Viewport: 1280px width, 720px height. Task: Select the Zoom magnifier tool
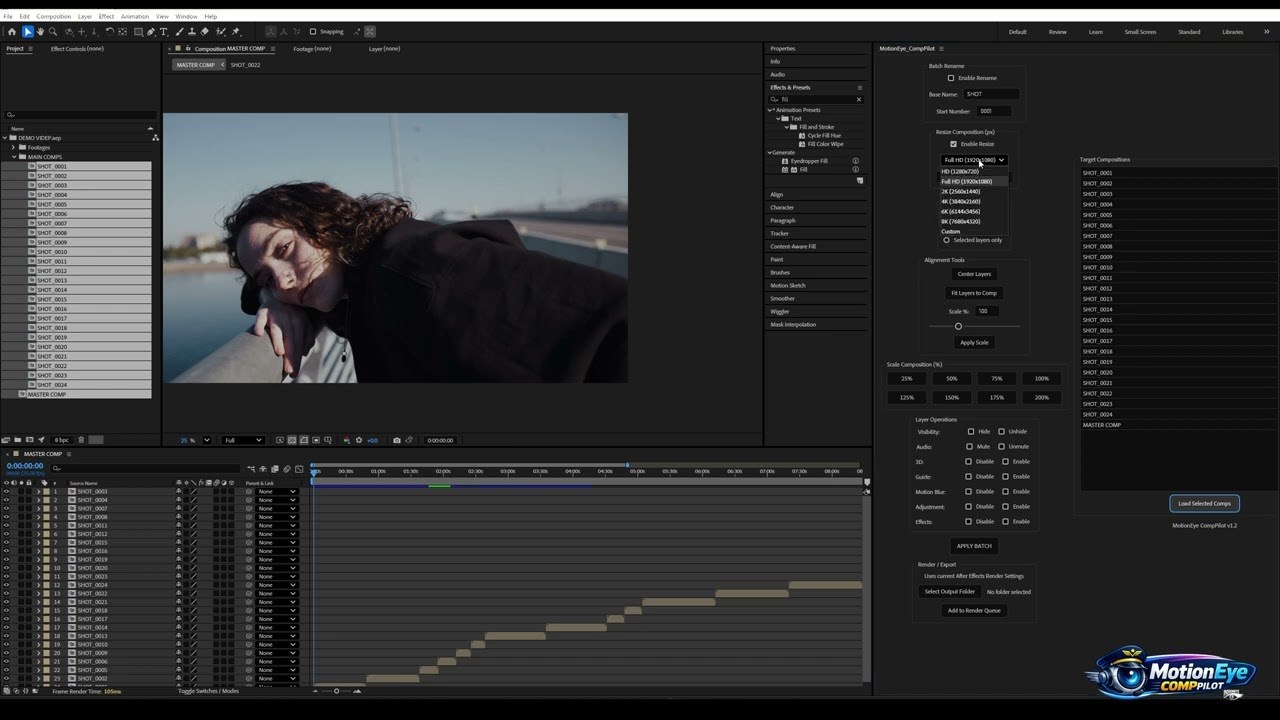click(x=53, y=32)
